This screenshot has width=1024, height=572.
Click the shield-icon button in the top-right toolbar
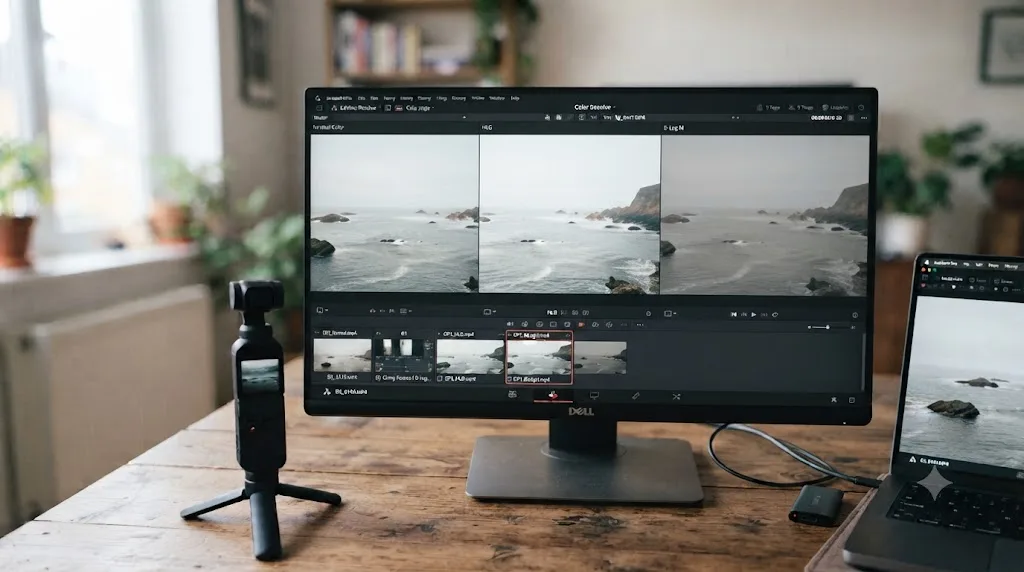click(835, 107)
